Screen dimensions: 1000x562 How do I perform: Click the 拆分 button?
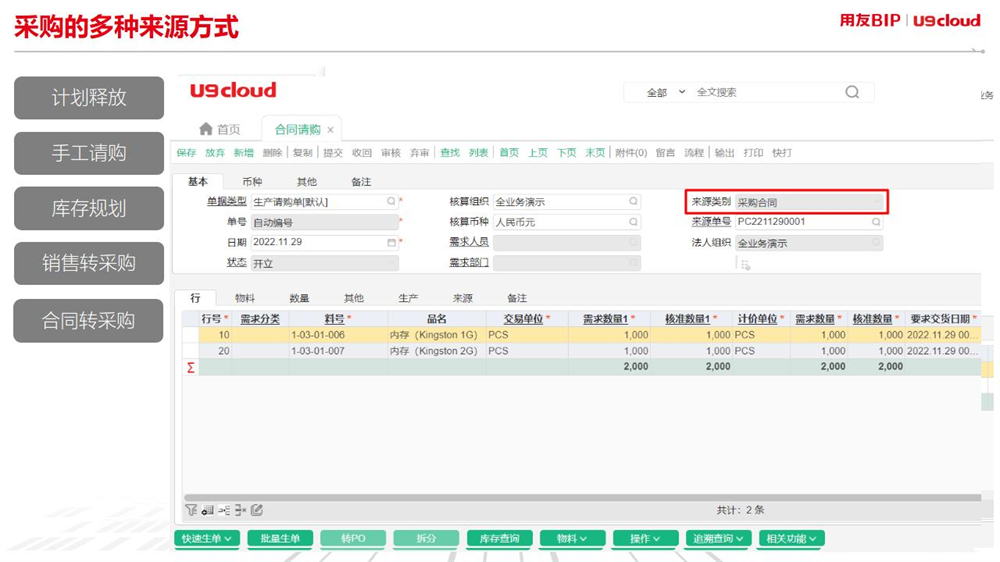coord(426,538)
